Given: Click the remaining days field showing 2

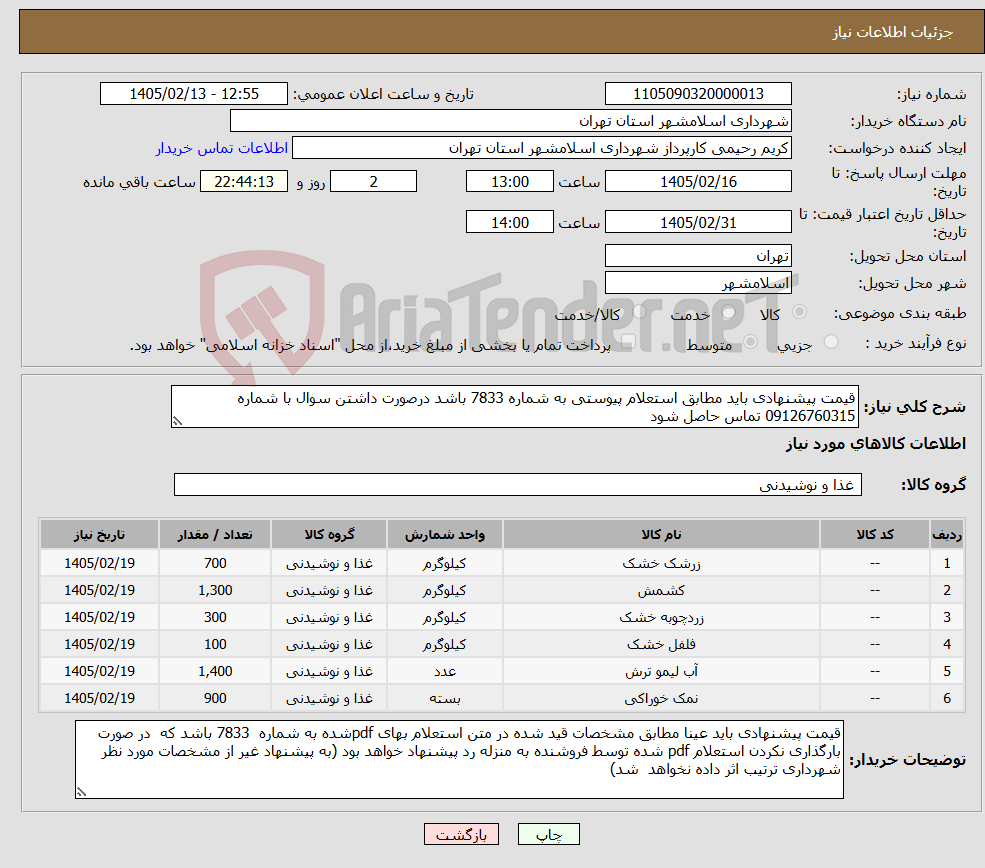Looking at the screenshot, I should tap(373, 182).
